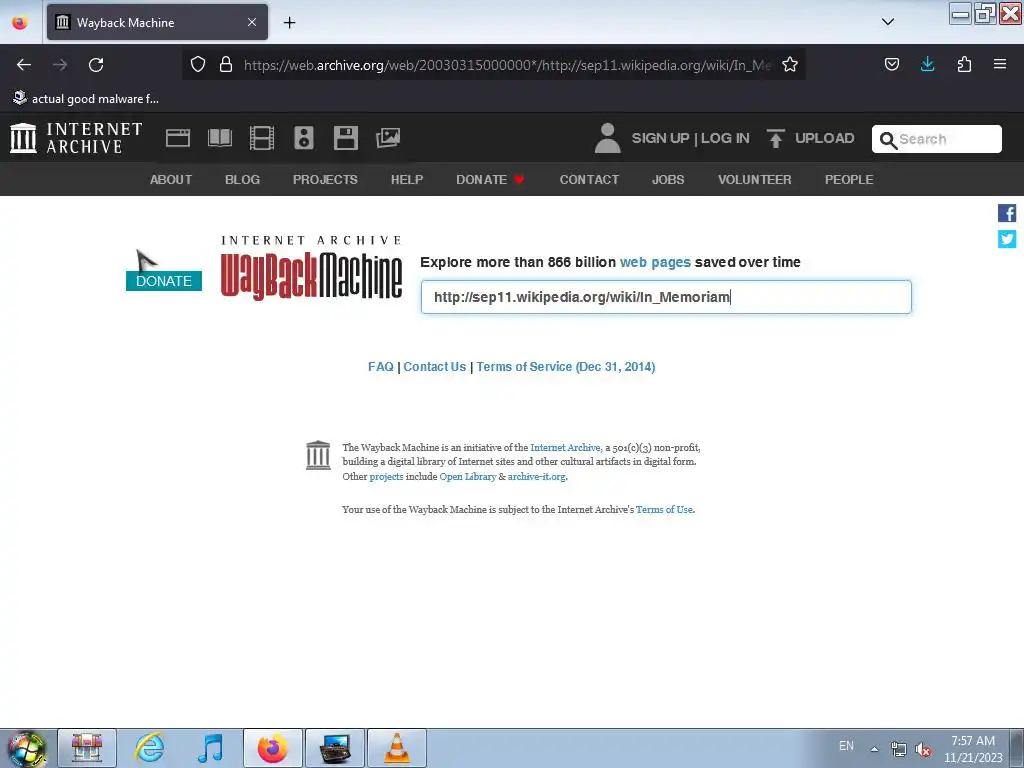Open the FAQ link
This screenshot has height=768, width=1024.
(381, 366)
